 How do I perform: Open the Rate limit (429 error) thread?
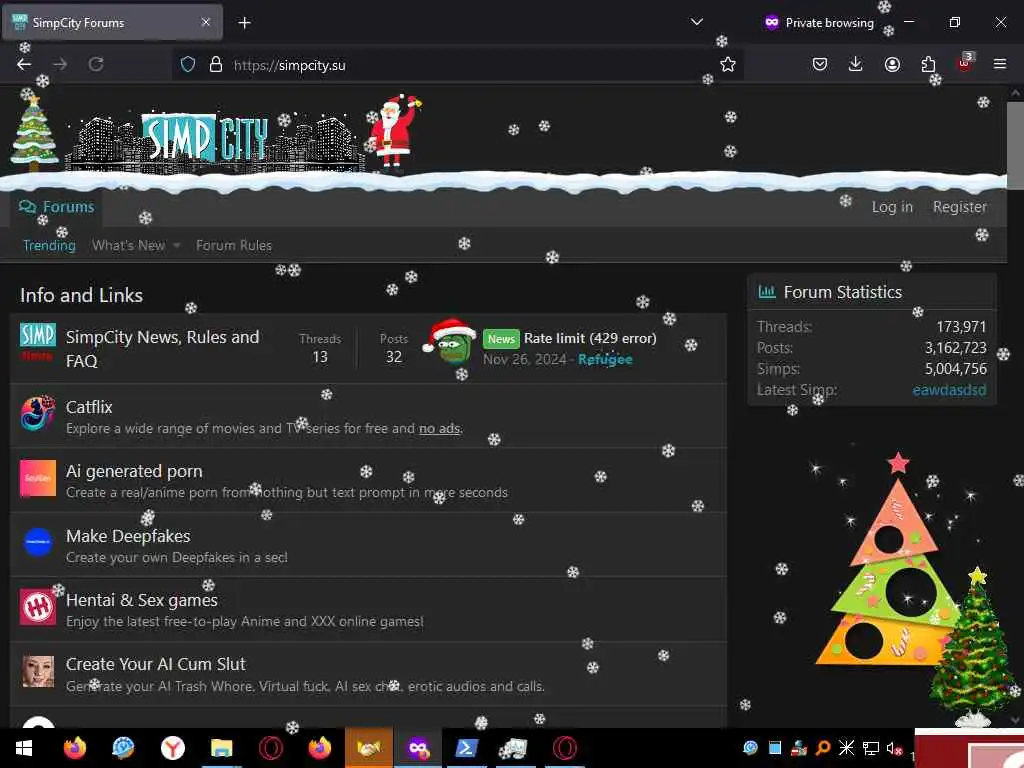coord(590,338)
